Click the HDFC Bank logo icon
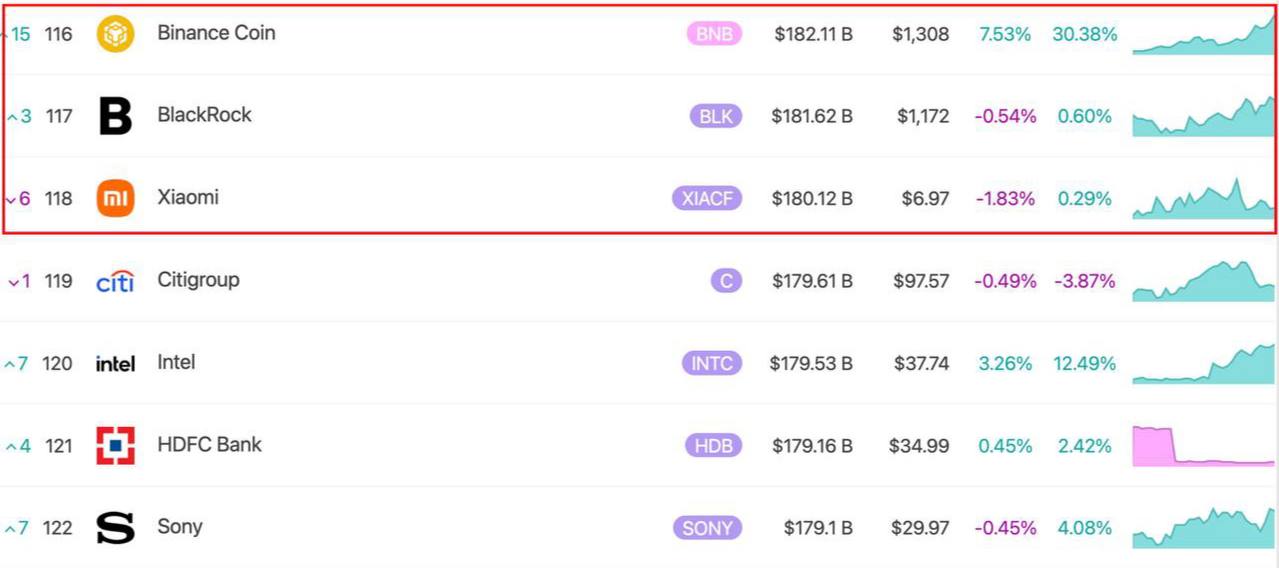Image resolution: width=1279 pixels, height=568 pixels. click(x=115, y=446)
